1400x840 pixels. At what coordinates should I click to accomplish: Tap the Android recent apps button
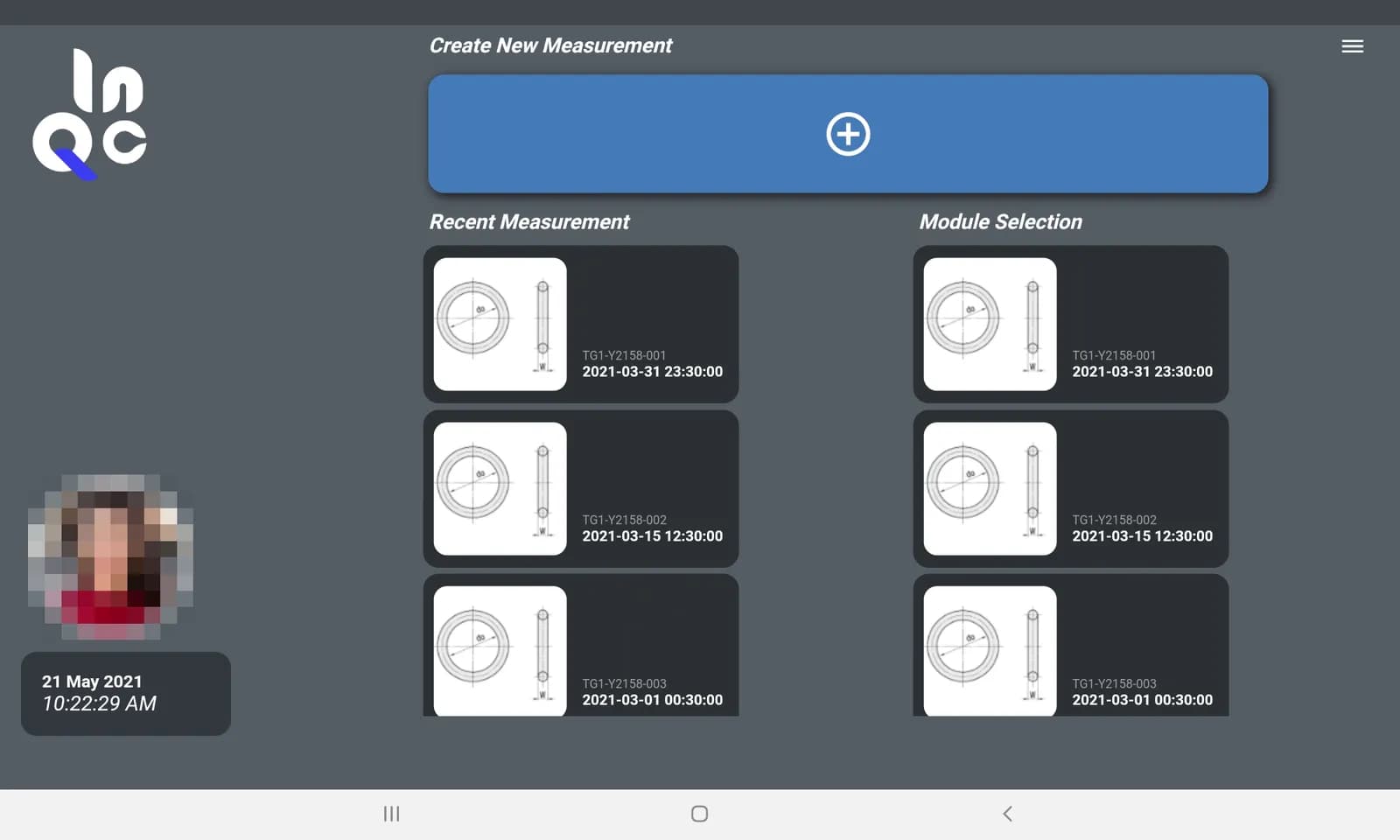tap(391, 814)
